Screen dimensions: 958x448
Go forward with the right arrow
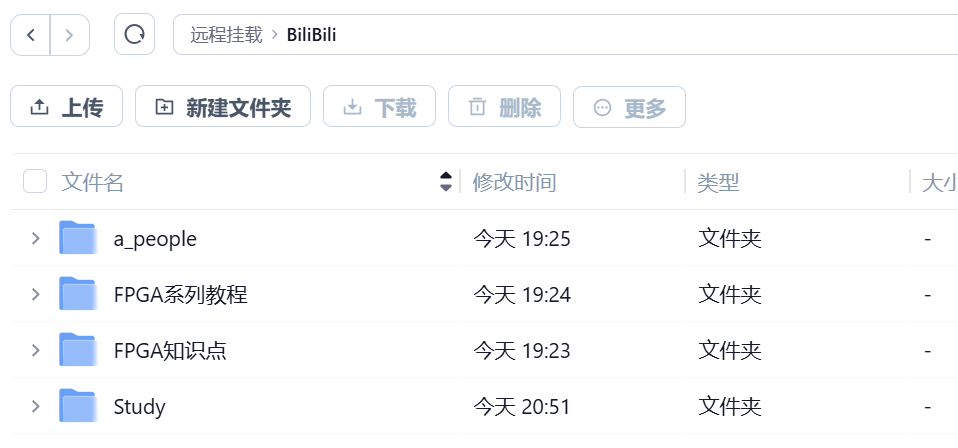pos(69,35)
